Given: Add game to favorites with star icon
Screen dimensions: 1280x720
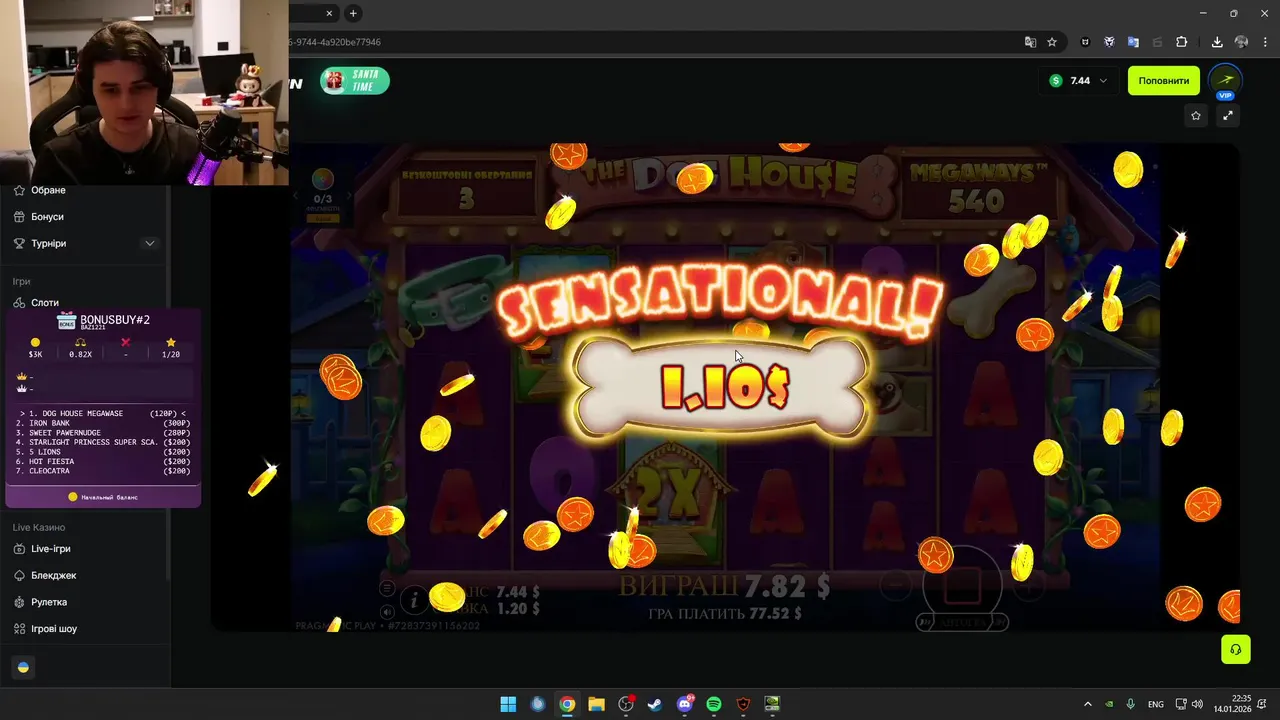Looking at the screenshot, I should click(1196, 116).
